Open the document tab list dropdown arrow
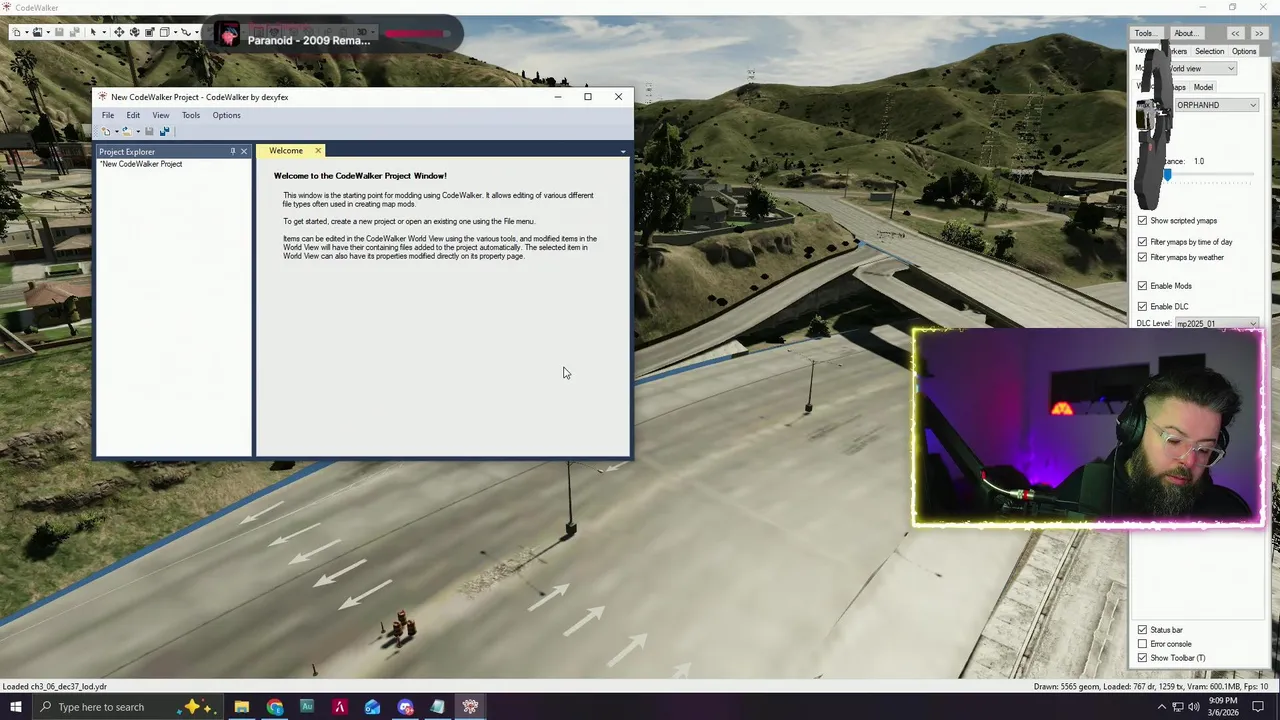 pyautogui.click(x=623, y=152)
